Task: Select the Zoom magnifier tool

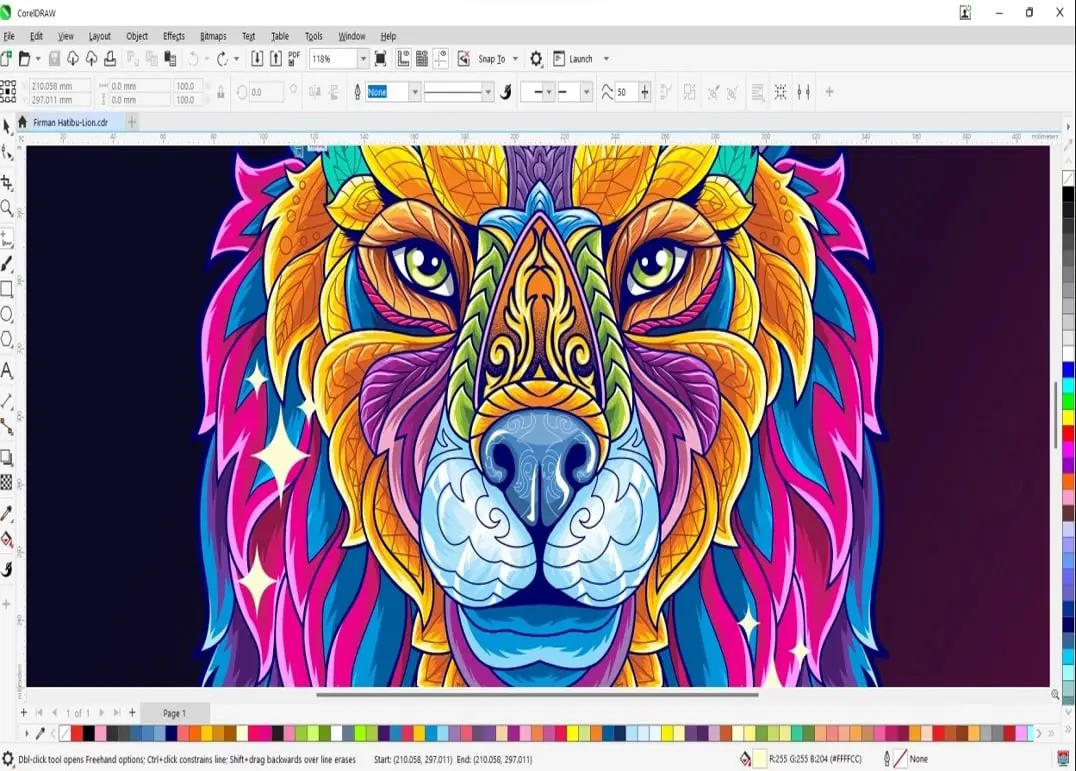Action: tap(7, 208)
